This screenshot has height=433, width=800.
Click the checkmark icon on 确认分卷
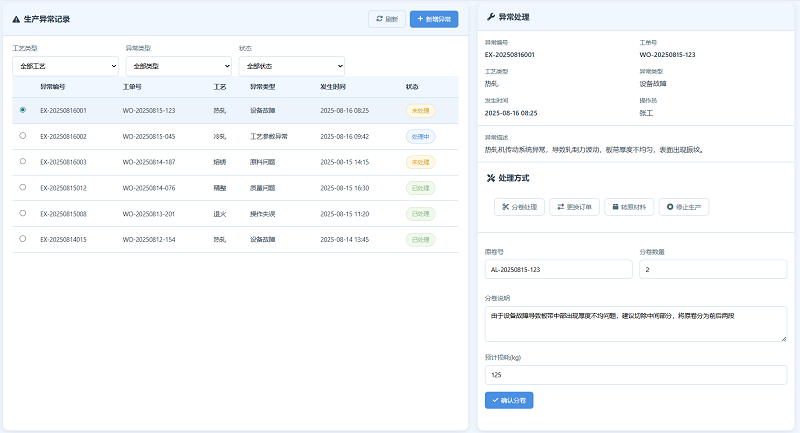click(x=495, y=400)
